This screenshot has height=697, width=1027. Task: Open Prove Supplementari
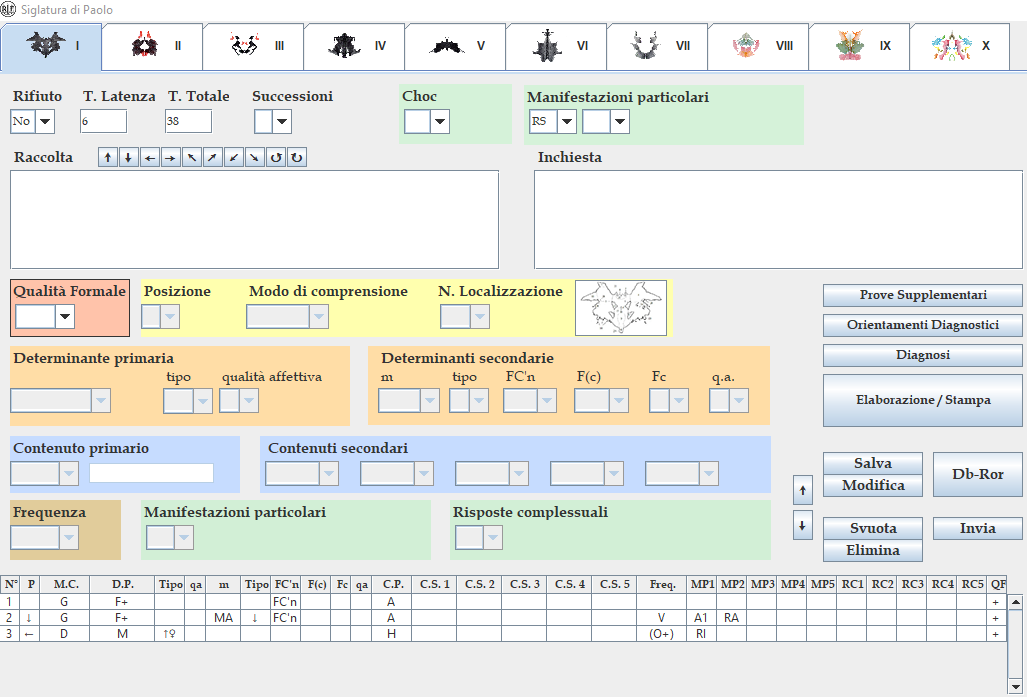click(x=923, y=295)
